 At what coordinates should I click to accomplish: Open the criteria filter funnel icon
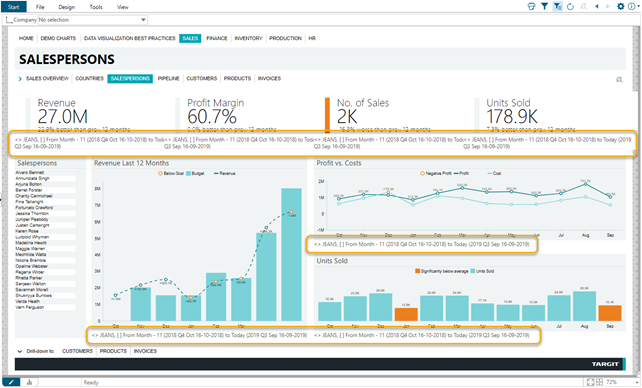coord(544,7)
